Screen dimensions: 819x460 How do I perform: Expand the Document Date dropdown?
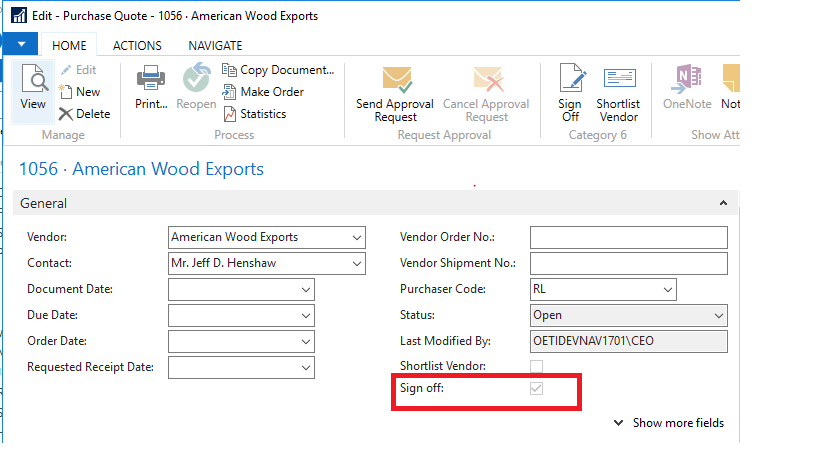coord(306,290)
